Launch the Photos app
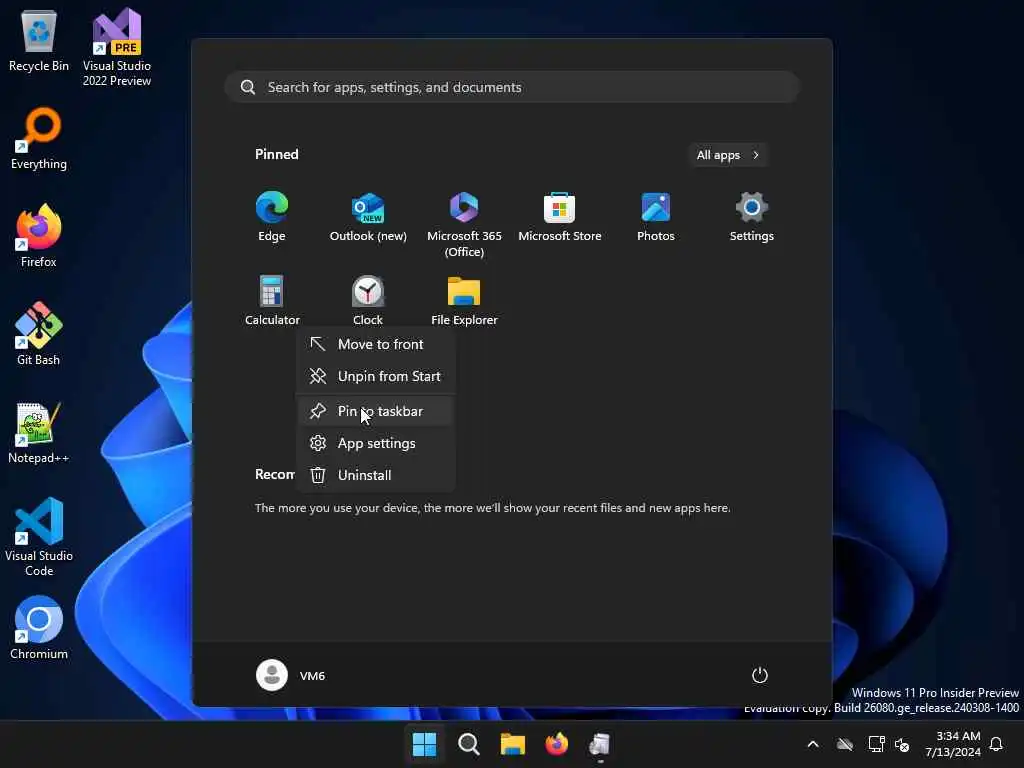 [x=656, y=217]
